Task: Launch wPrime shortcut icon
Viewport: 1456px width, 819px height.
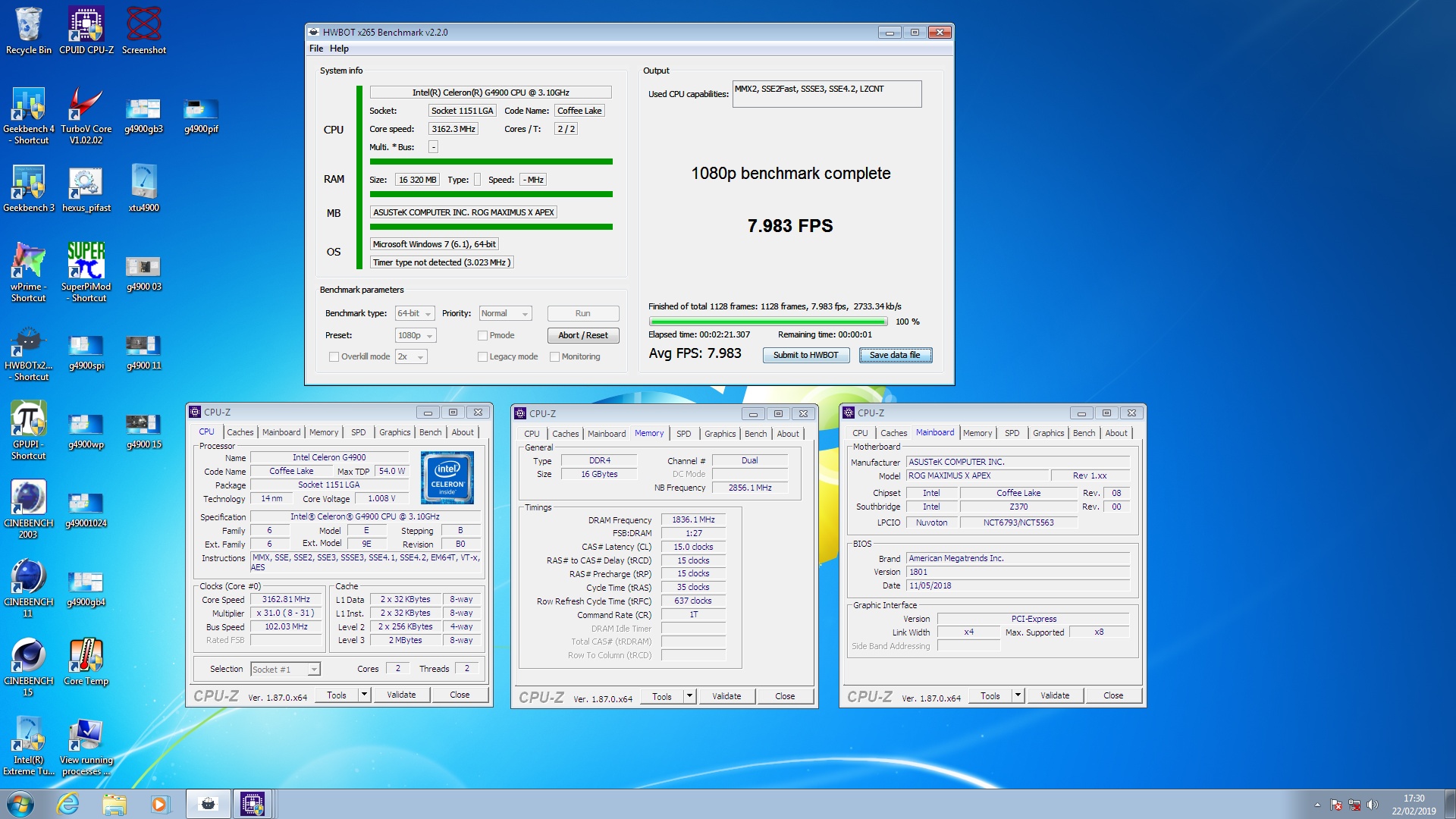Action: click(x=29, y=273)
